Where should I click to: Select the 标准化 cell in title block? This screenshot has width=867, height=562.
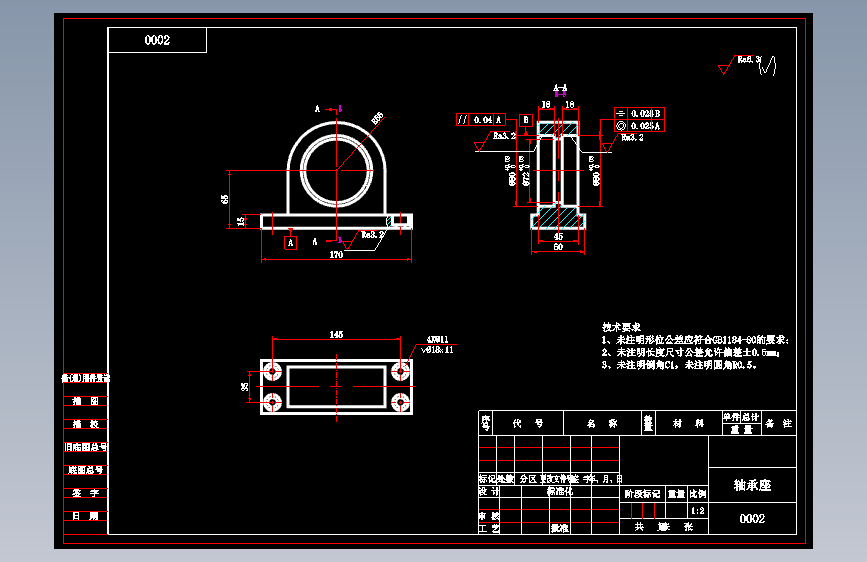[560, 491]
